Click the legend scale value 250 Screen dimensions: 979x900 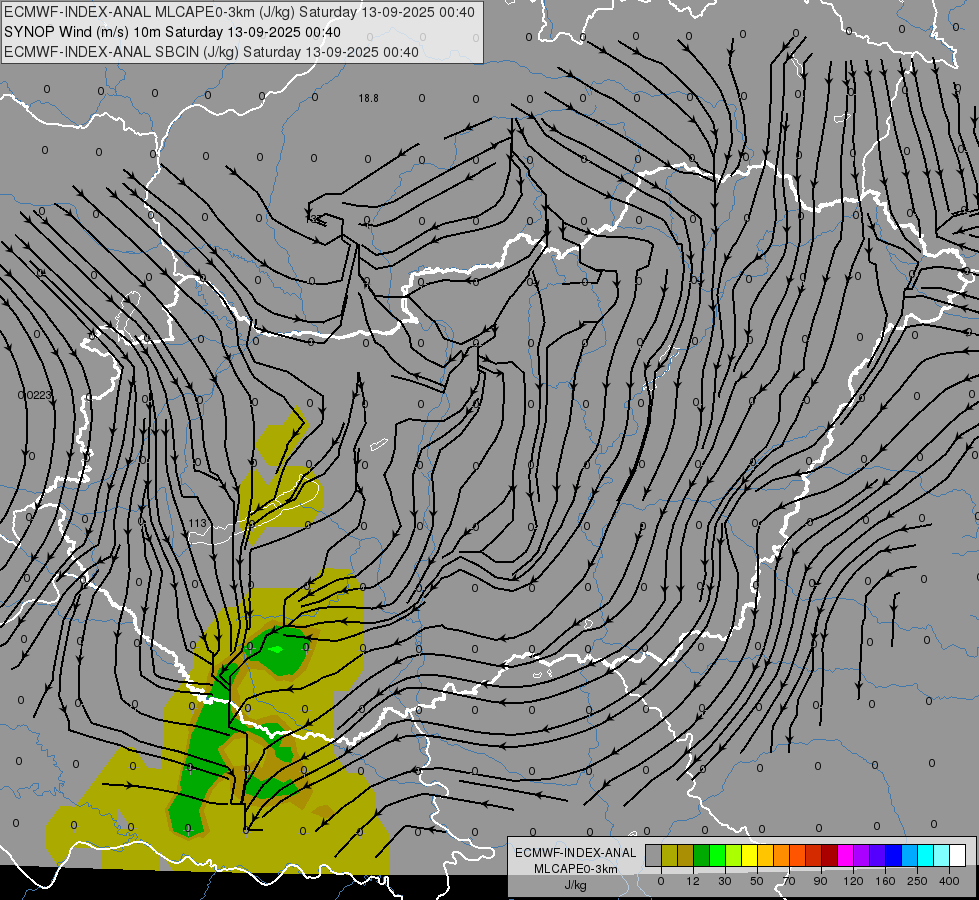[917, 881]
